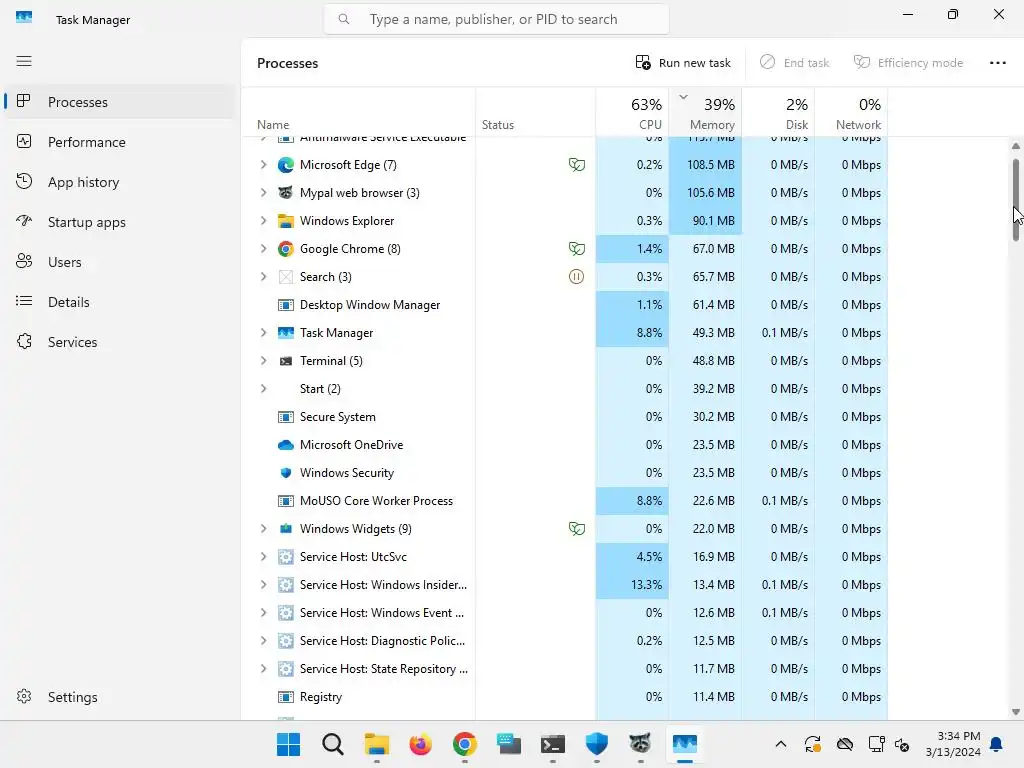Focus the process search box
The width and height of the screenshot is (1024, 768).
coord(496,20)
